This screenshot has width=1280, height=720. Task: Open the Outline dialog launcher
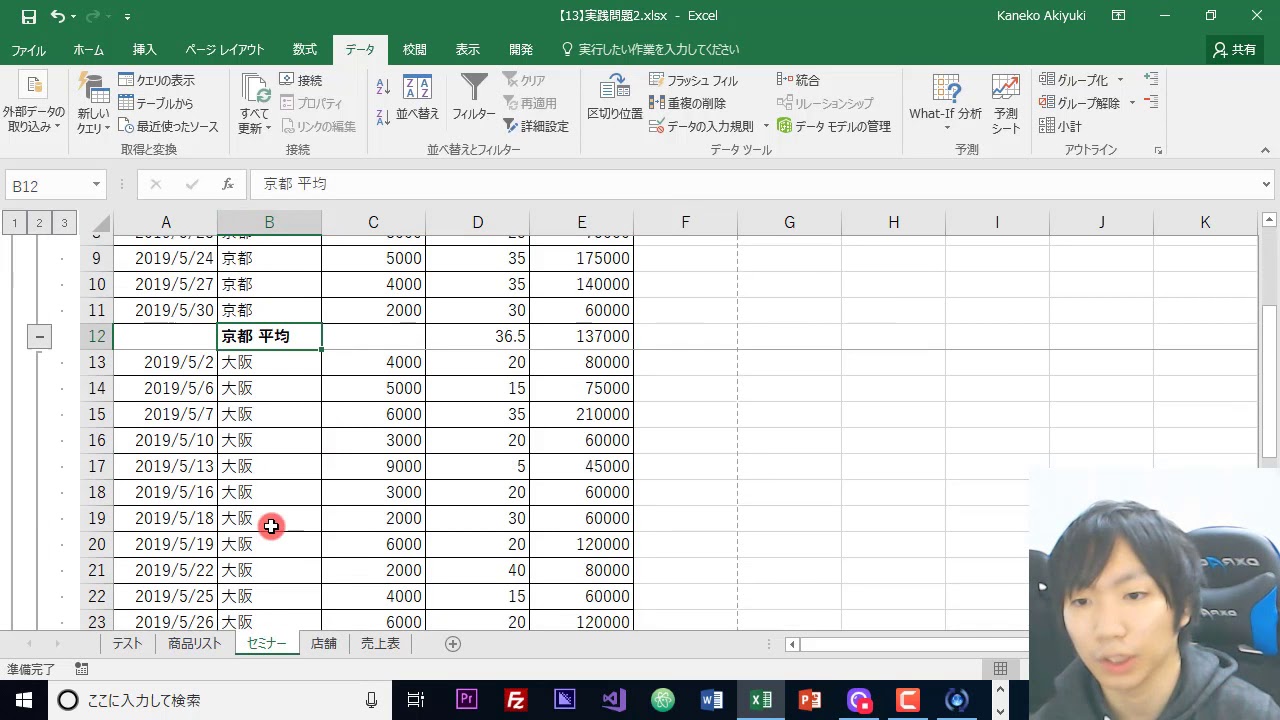pos(1159,150)
